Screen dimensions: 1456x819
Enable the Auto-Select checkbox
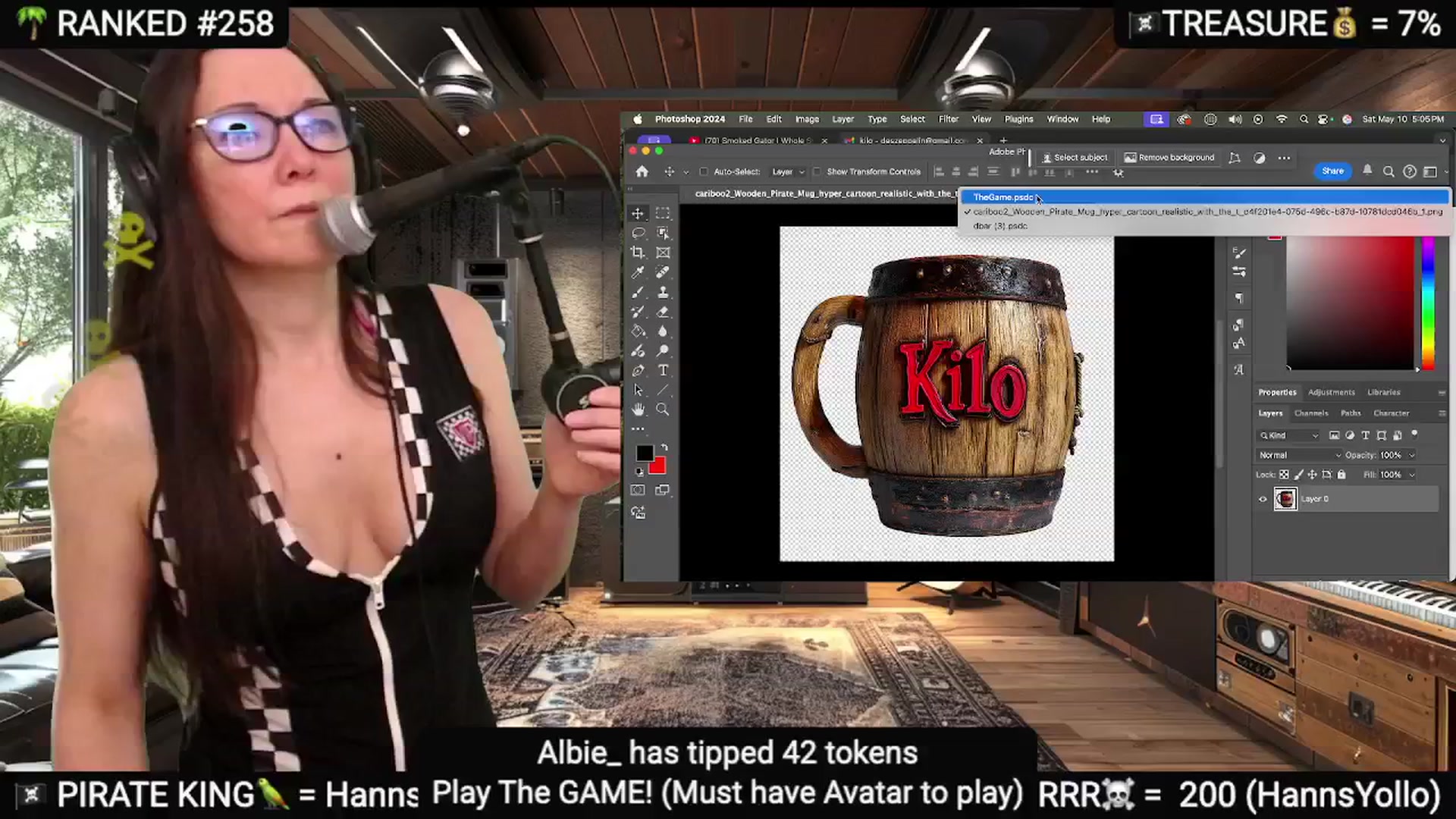pos(704,172)
